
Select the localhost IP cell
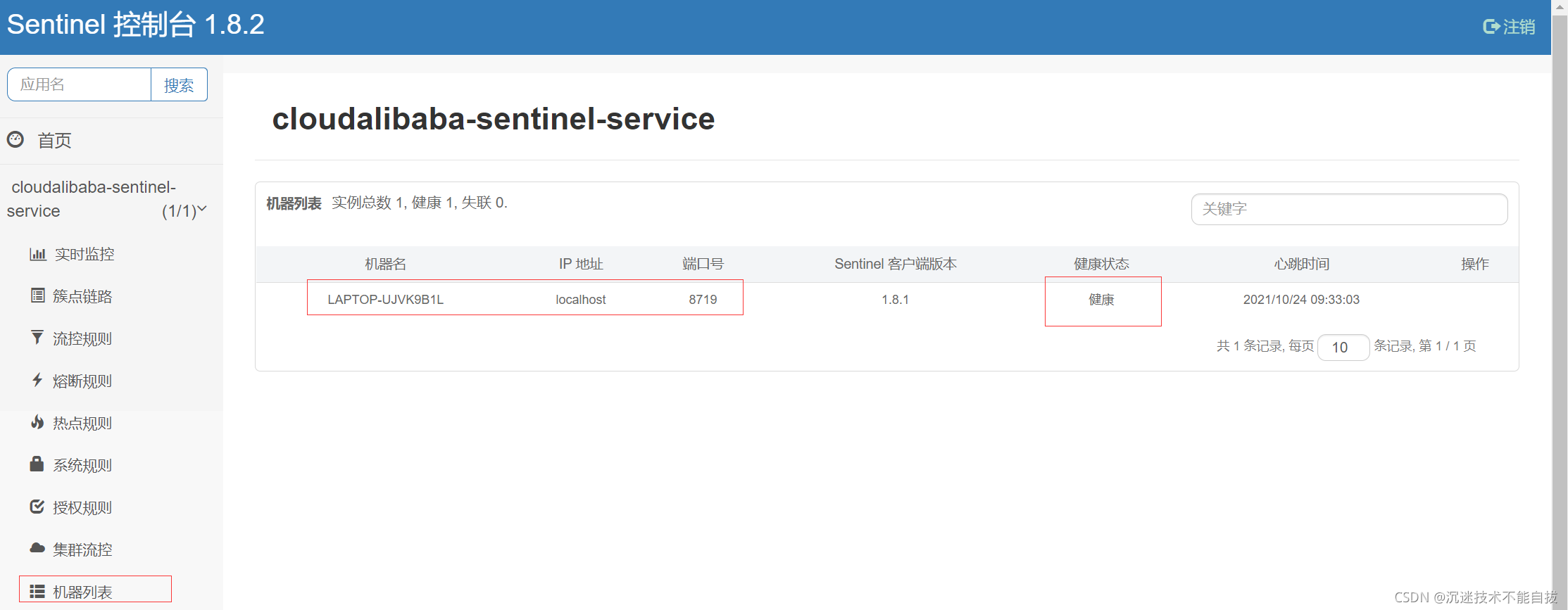[581, 300]
